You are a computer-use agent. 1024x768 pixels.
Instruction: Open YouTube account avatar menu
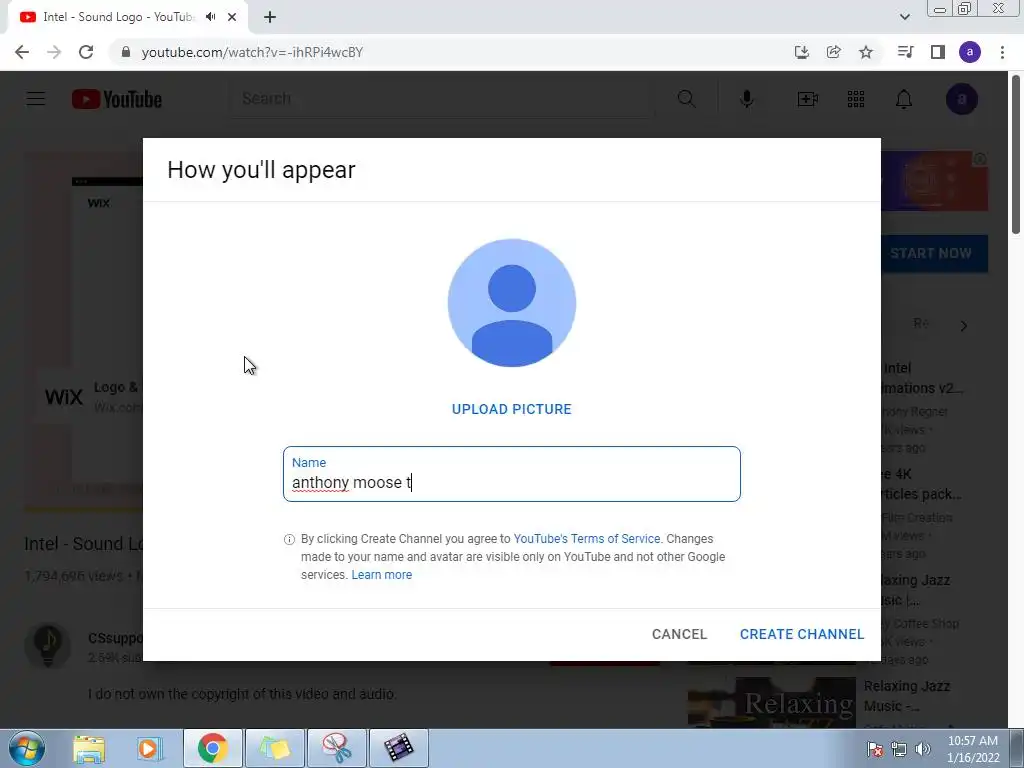point(961,99)
